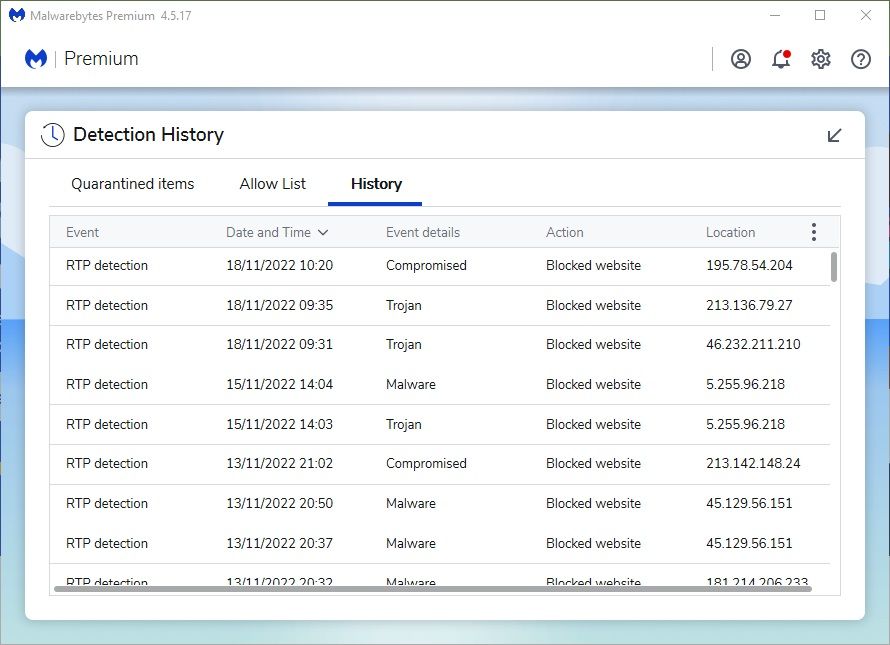The width and height of the screenshot is (890, 645).
Task: Open the settings gear
Action: click(821, 59)
